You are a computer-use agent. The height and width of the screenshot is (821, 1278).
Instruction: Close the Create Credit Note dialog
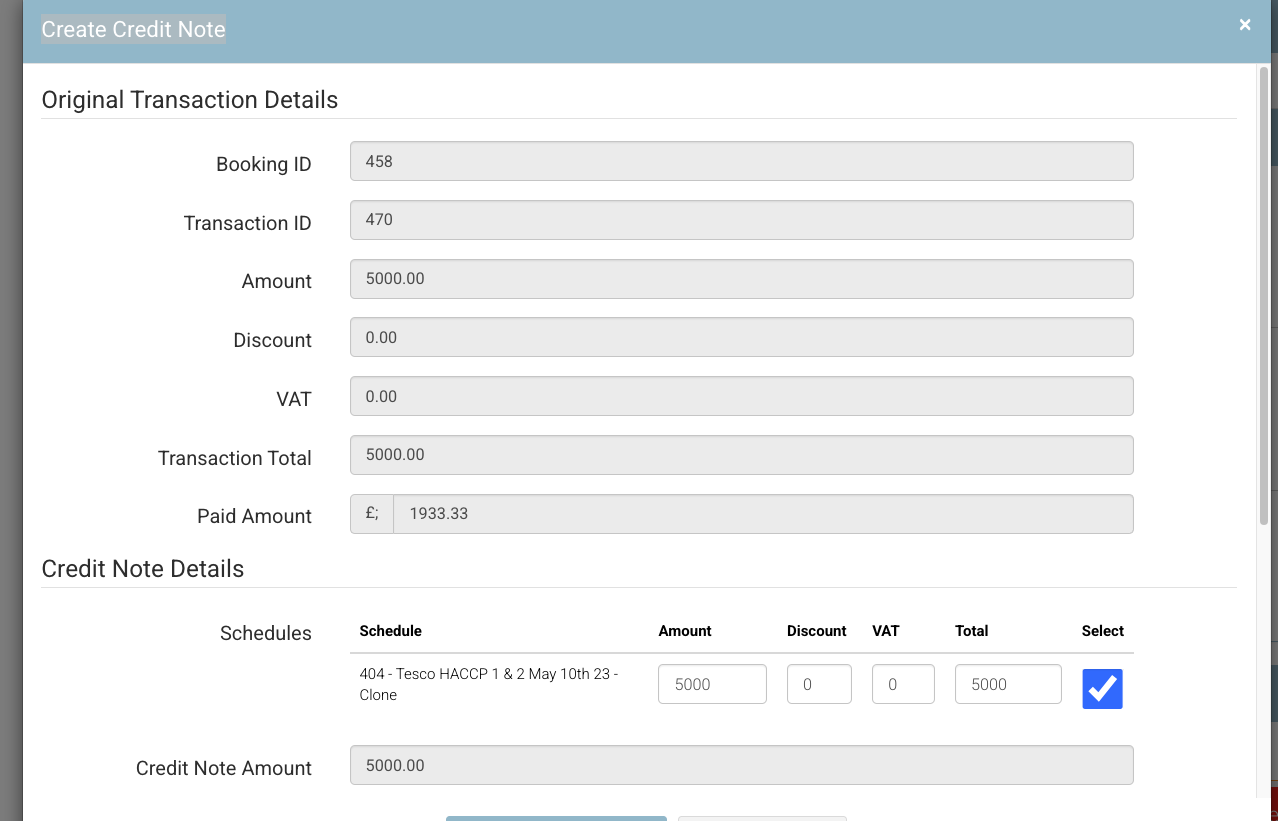coord(1245,25)
